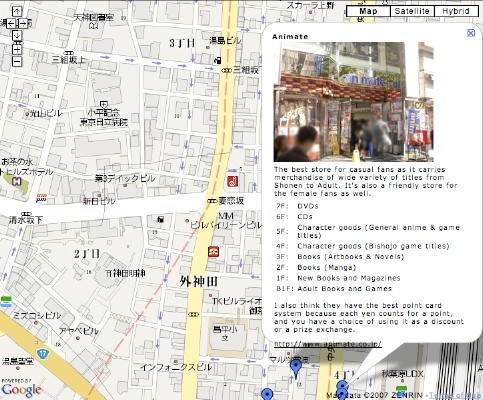Click the アヤベビル label

[79, 331]
